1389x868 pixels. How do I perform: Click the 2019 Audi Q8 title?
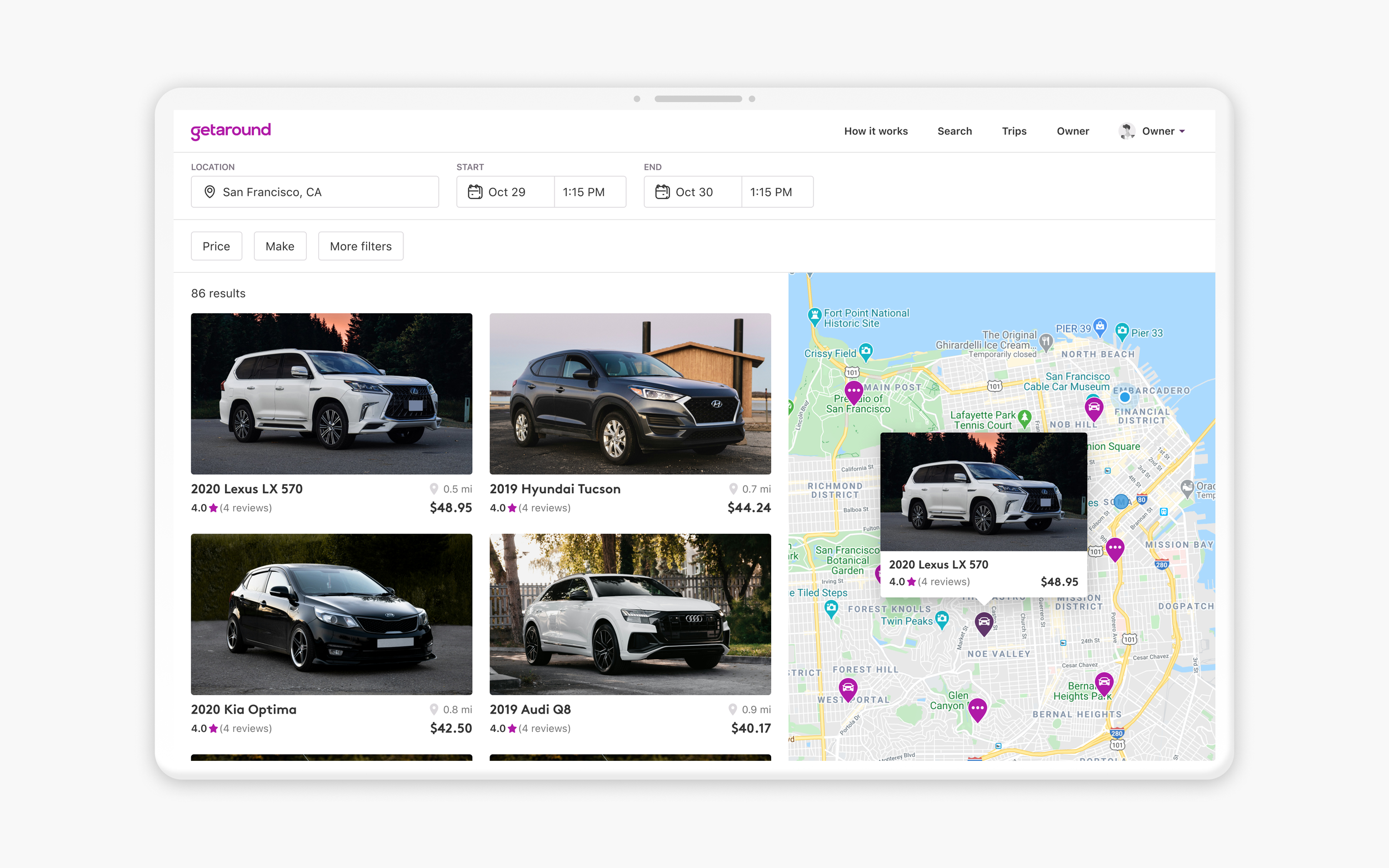[x=530, y=710]
